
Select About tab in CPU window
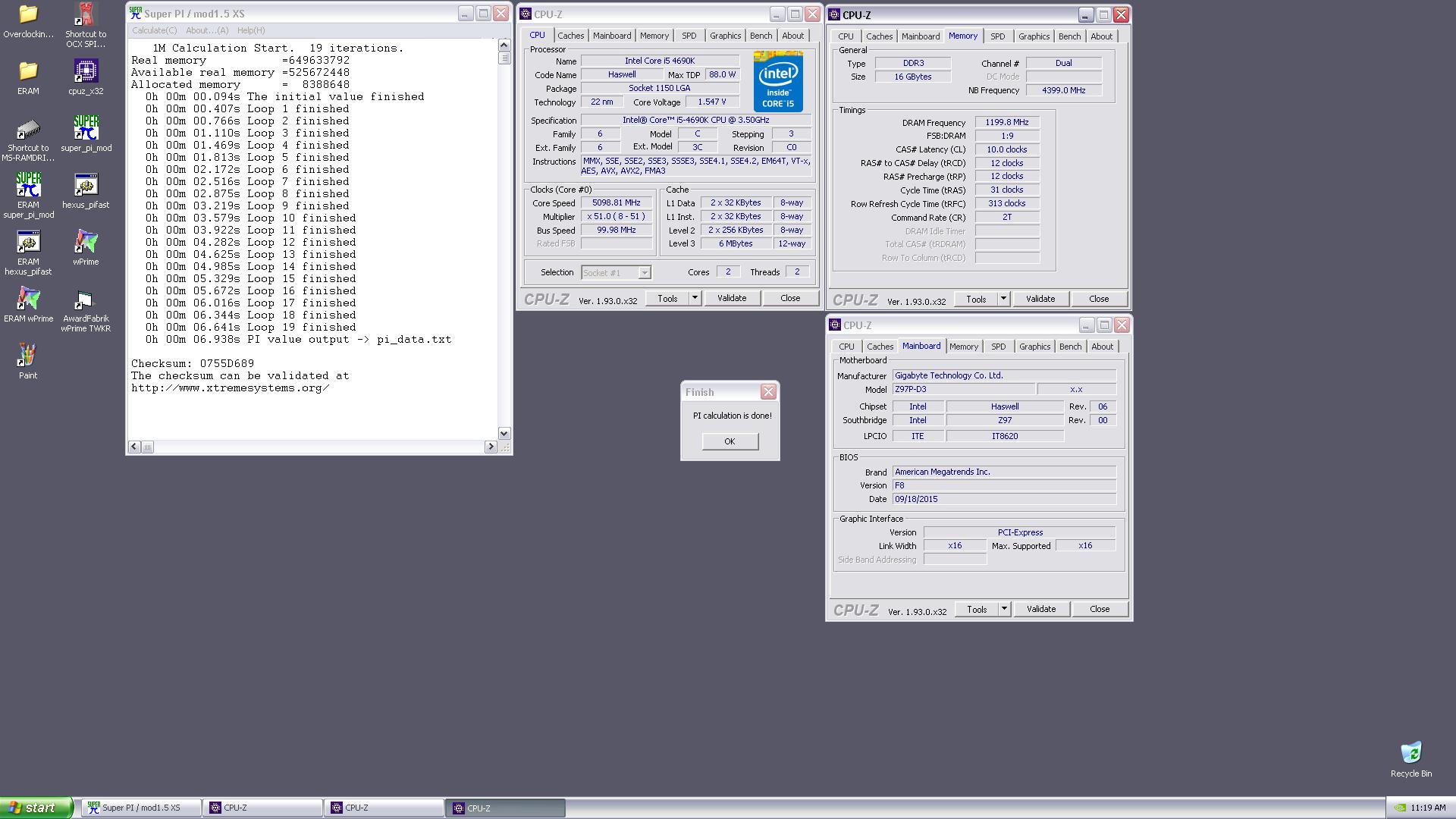(792, 36)
